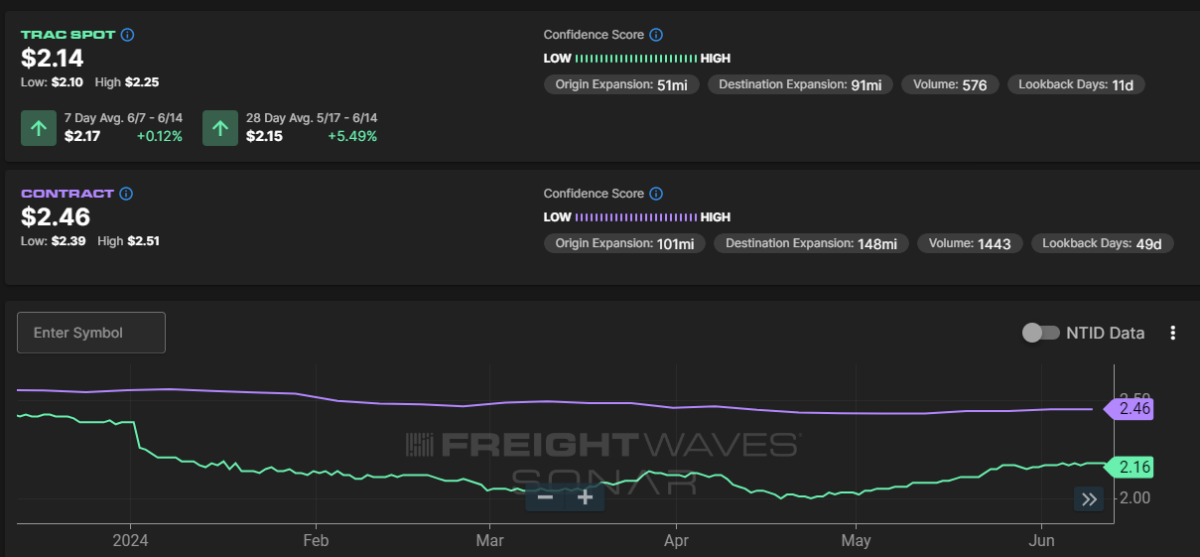Click the Volume 576 chip
The height and width of the screenshot is (557, 1200).
click(950, 85)
